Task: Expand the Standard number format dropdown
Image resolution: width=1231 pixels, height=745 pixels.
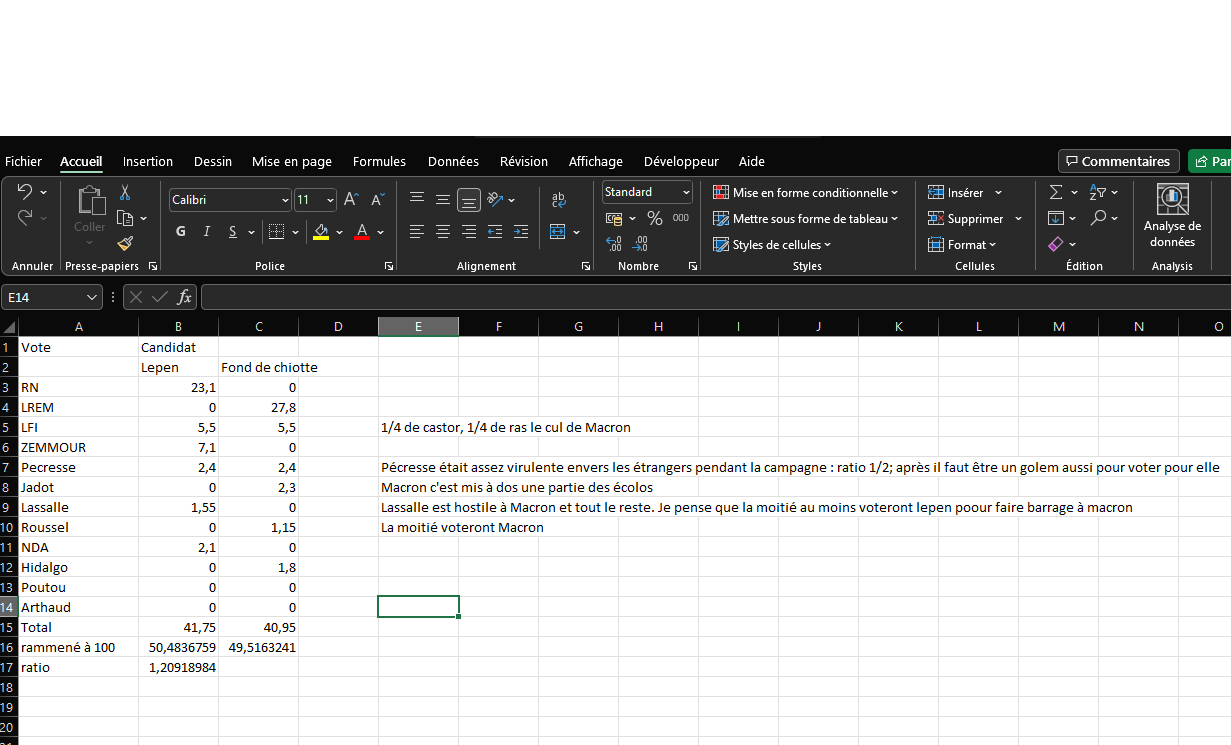Action: pos(686,192)
